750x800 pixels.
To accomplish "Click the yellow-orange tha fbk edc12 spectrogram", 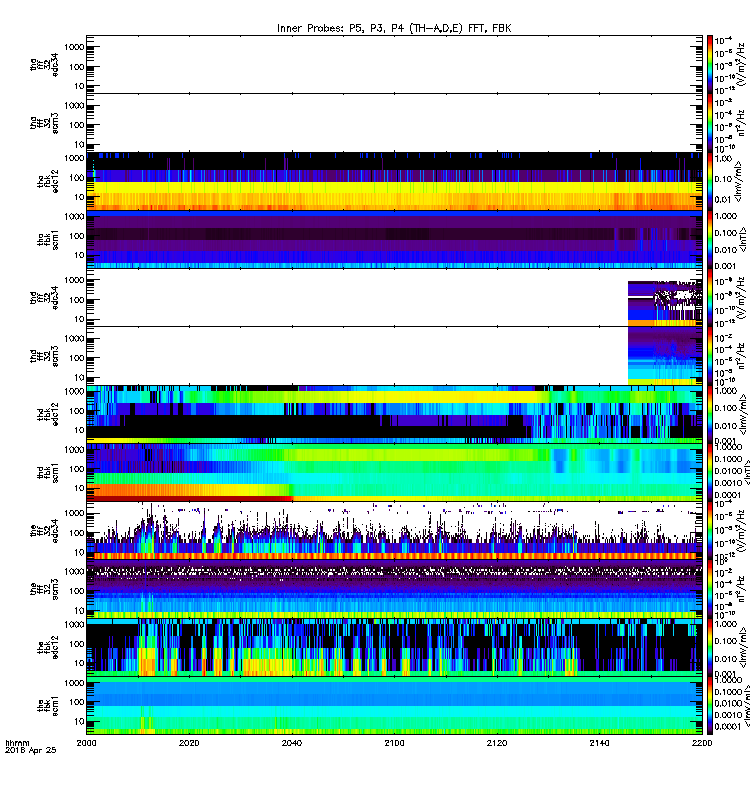I will (394, 181).
